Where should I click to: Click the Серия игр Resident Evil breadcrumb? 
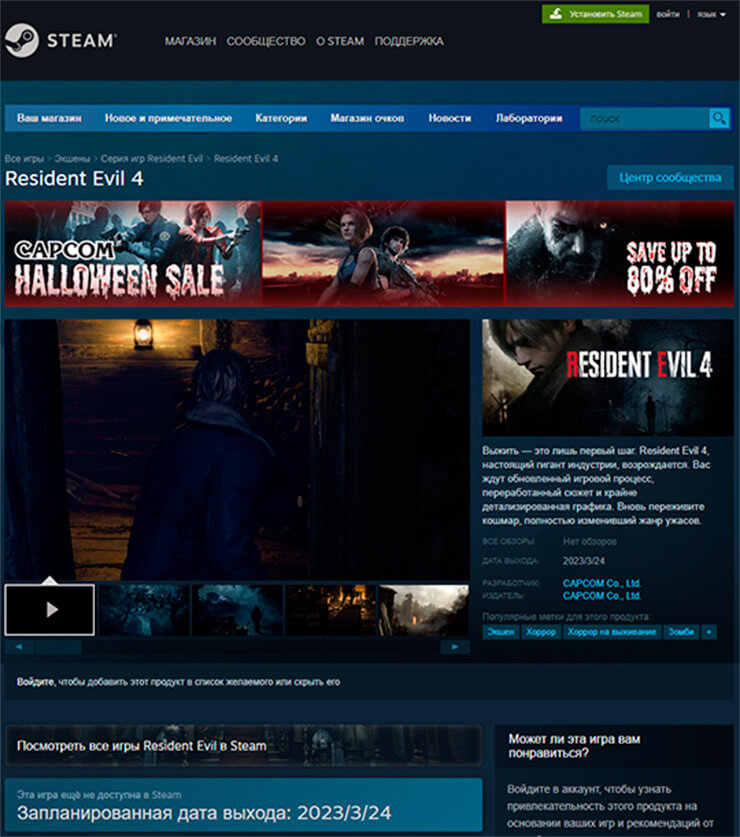click(x=152, y=159)
